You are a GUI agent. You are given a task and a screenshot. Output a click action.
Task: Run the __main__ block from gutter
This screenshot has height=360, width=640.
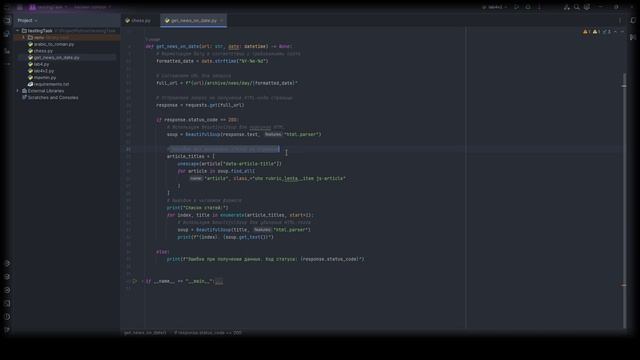pos(135,281)
